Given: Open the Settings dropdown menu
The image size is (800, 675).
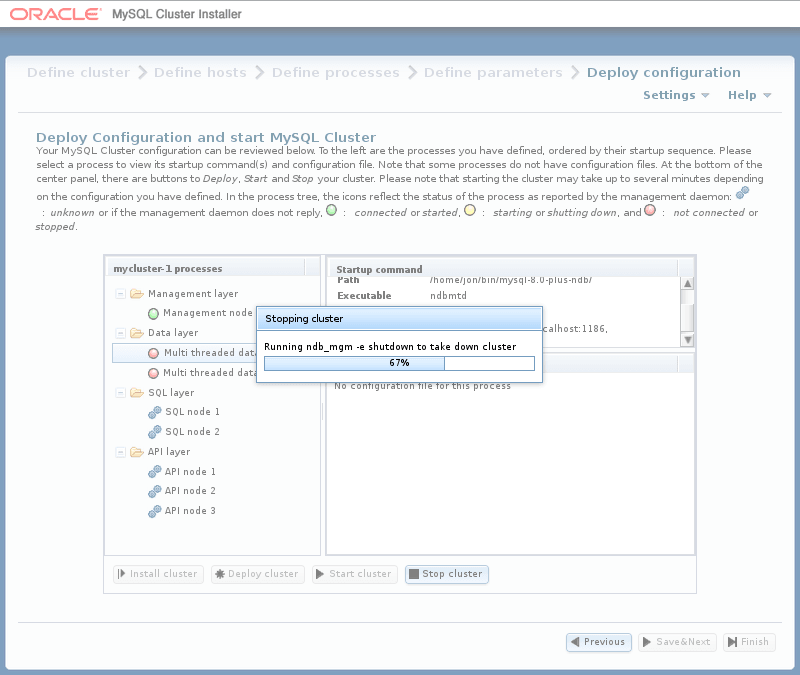Looking at the screenshot, I should (x=676, y=95).
